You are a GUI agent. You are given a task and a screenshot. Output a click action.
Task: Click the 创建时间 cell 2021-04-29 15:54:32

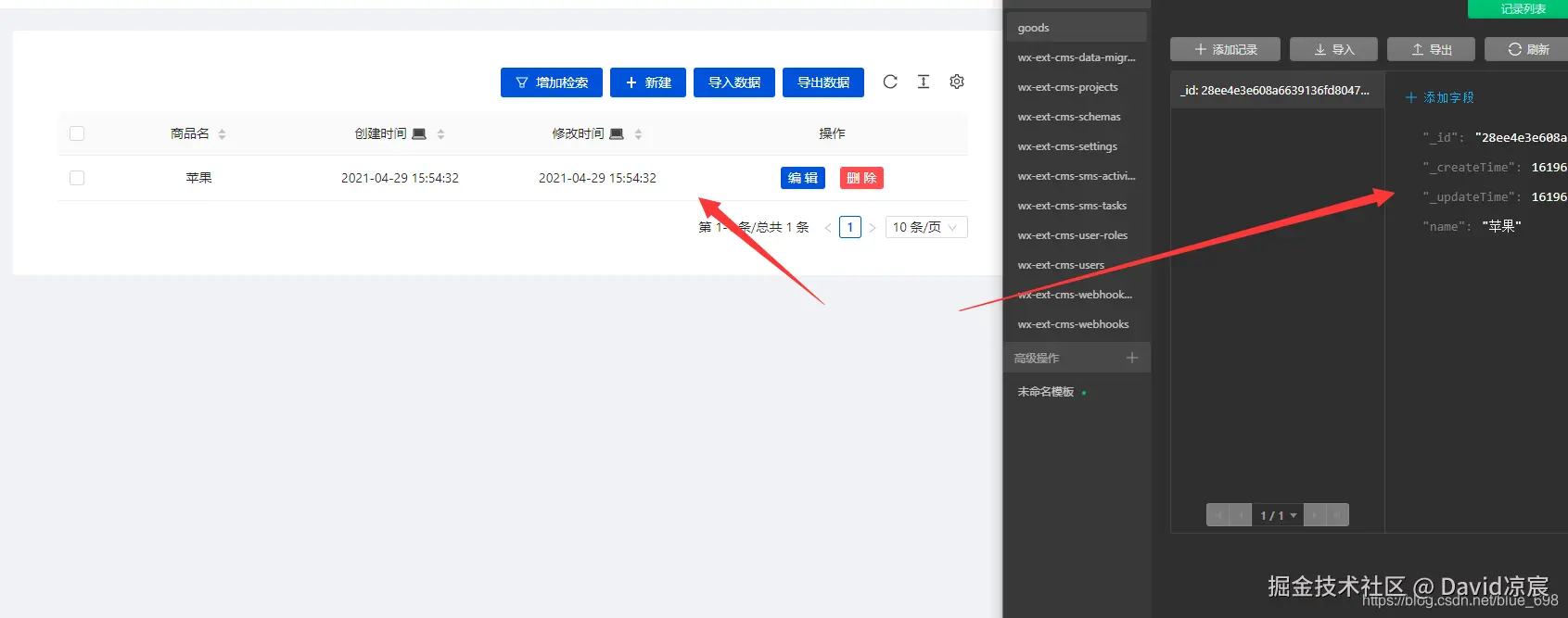[x=400, y=178]
